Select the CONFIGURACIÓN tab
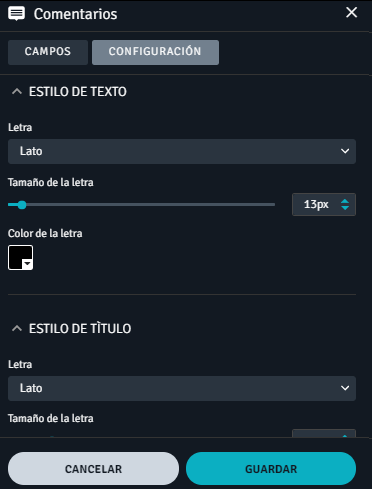The height and width of the screenshot is (489, 372). point(155,52)
